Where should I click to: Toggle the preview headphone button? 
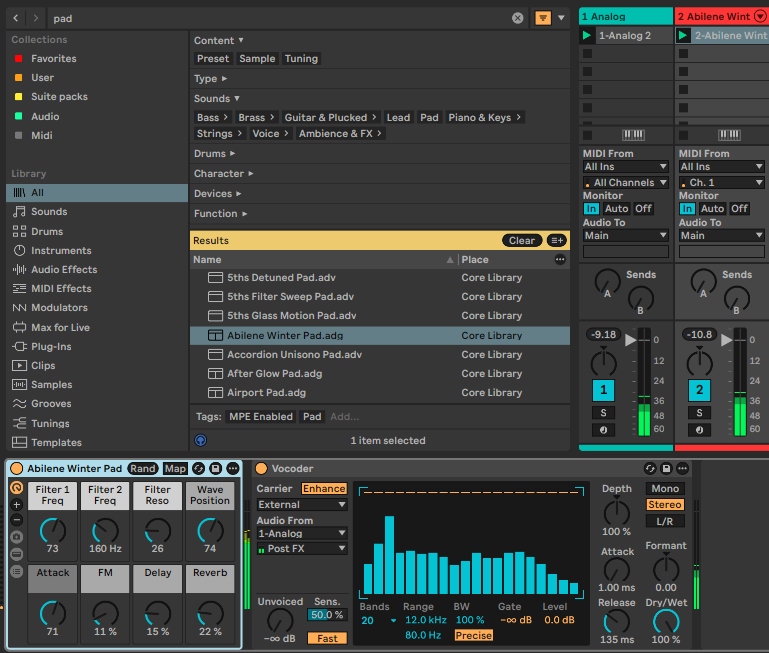tap(201, 440)
